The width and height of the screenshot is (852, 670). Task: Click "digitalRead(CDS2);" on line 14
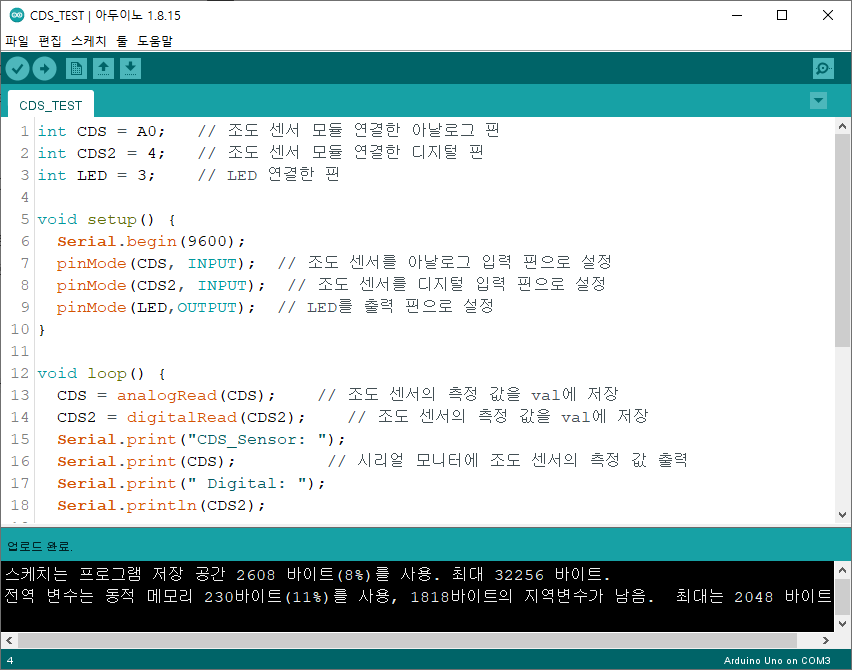pos(216,417)
